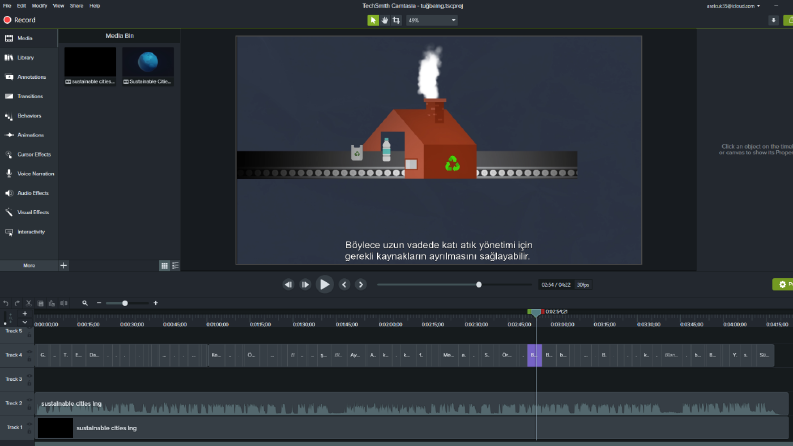This screenshot has height=446, width=793.
Task: Select the arrow Edit mode tool
Action: point(373,20)
